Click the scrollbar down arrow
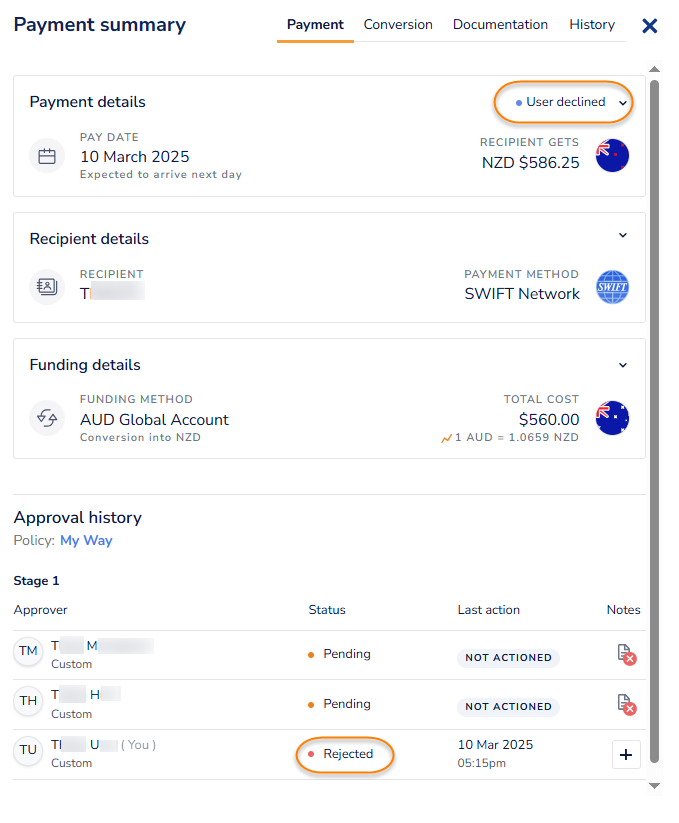The height and width of the screenshot is (823, 679). pyautogui.click(x=655, y=786)
